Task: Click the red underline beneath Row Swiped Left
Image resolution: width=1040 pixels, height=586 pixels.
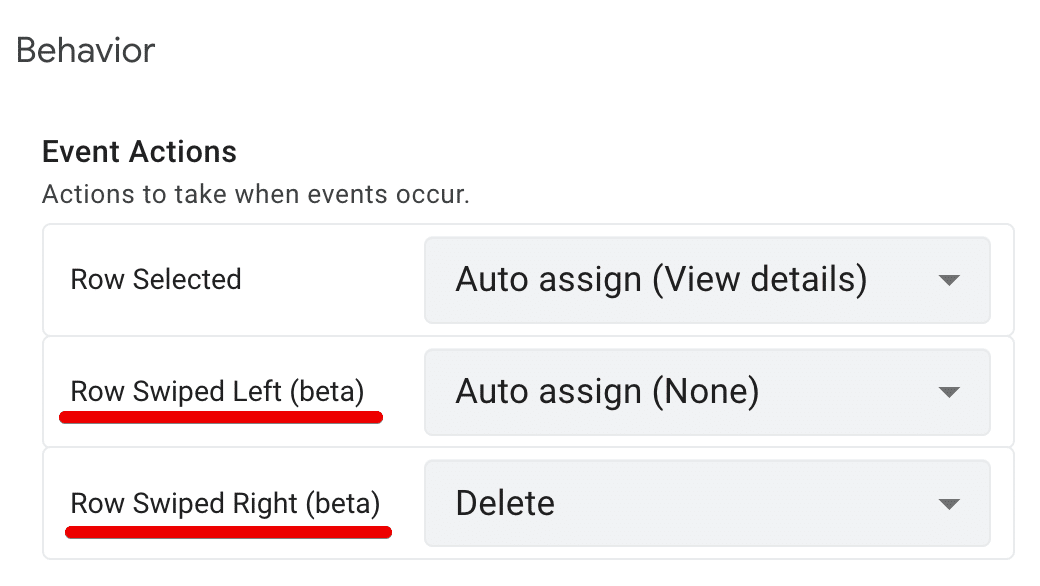Action: click(x=221, y=417)
